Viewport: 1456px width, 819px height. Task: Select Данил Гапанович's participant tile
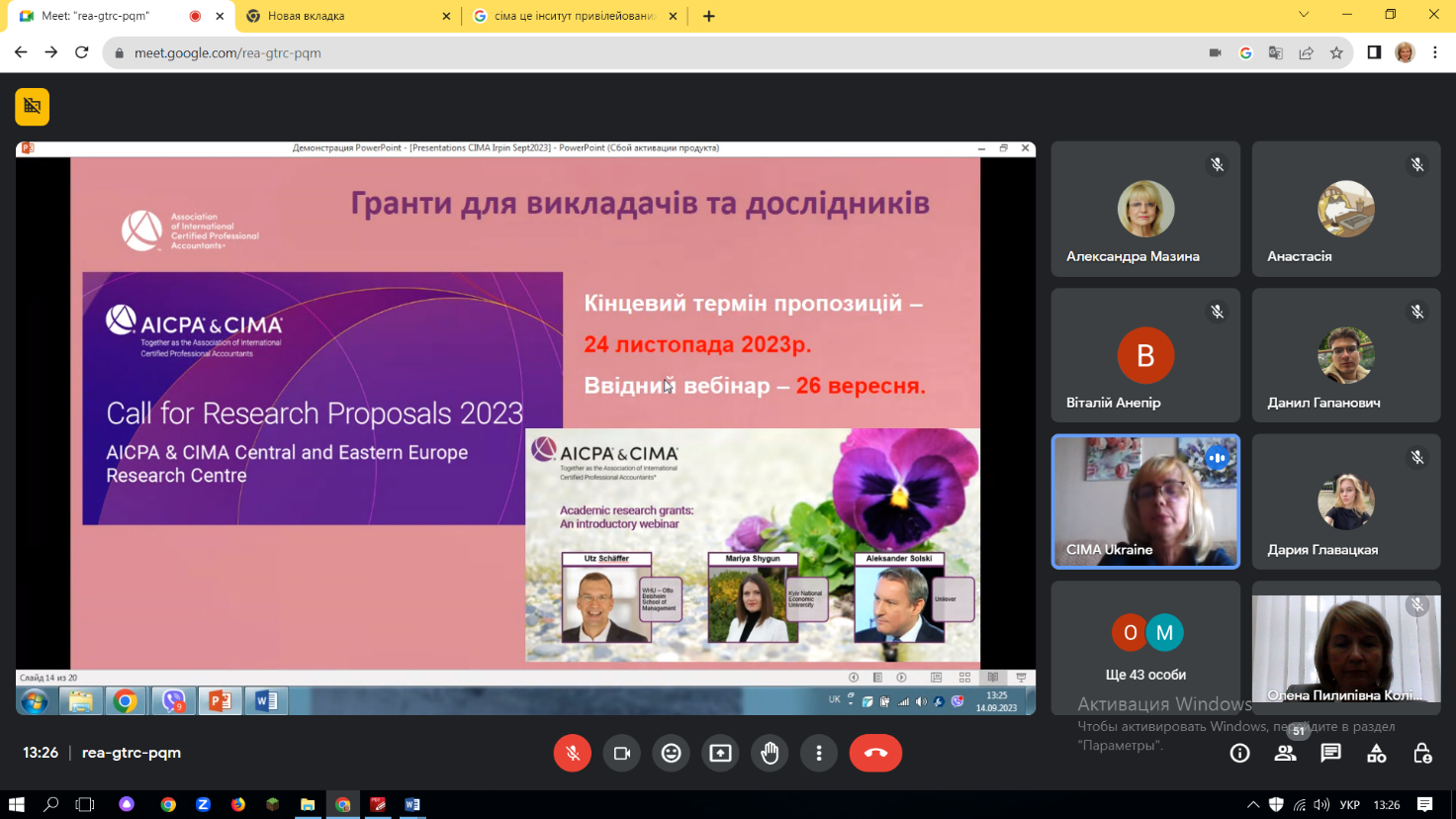pyautogui.click(x=1346, y=355)
